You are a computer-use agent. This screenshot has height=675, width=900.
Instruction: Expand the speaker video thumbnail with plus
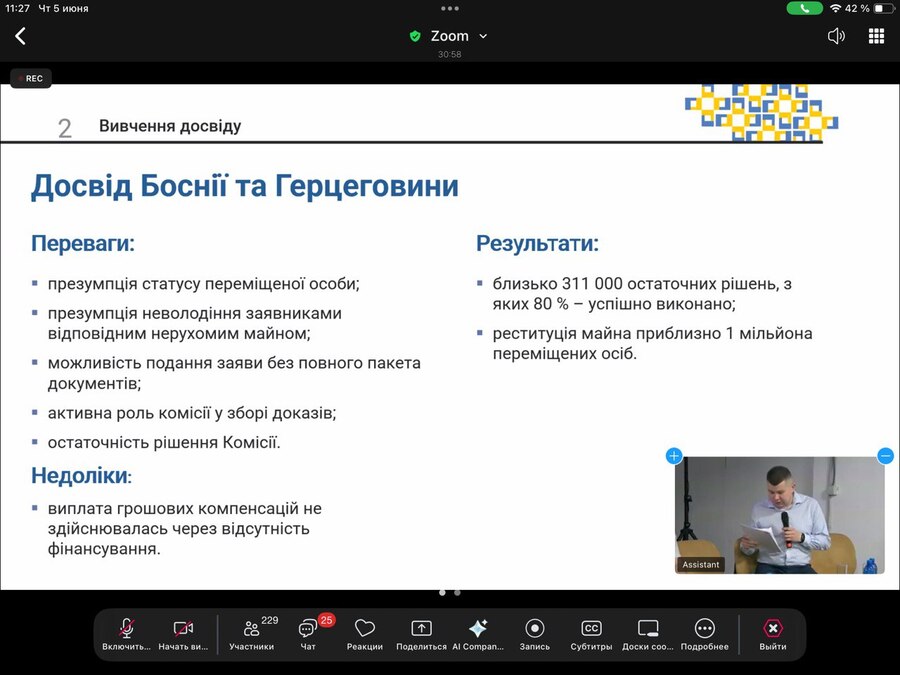[674, 456]
